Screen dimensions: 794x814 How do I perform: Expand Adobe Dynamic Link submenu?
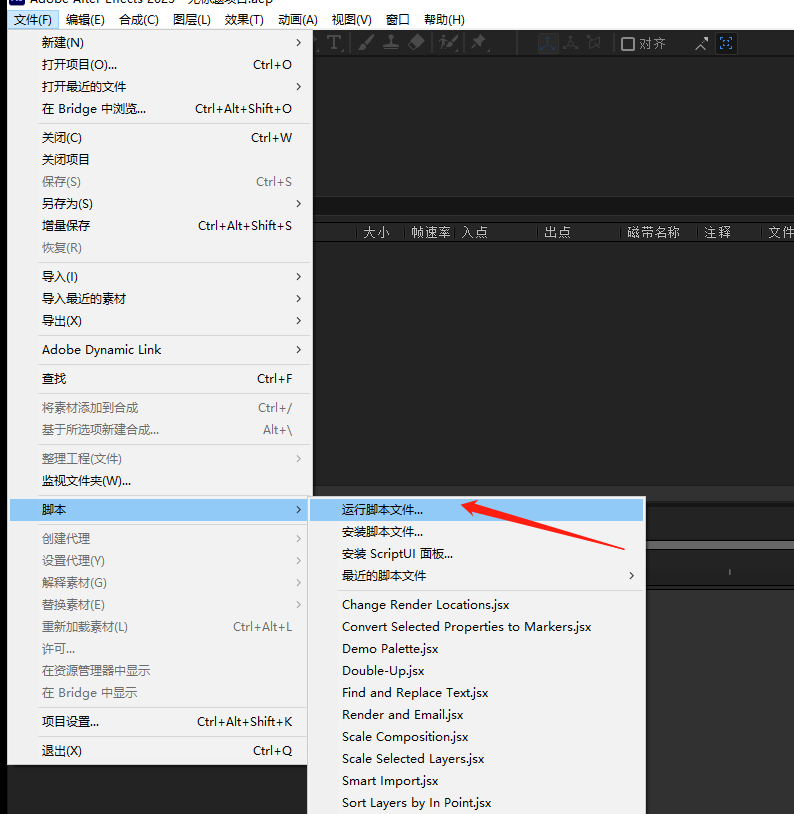click(160, 349)
